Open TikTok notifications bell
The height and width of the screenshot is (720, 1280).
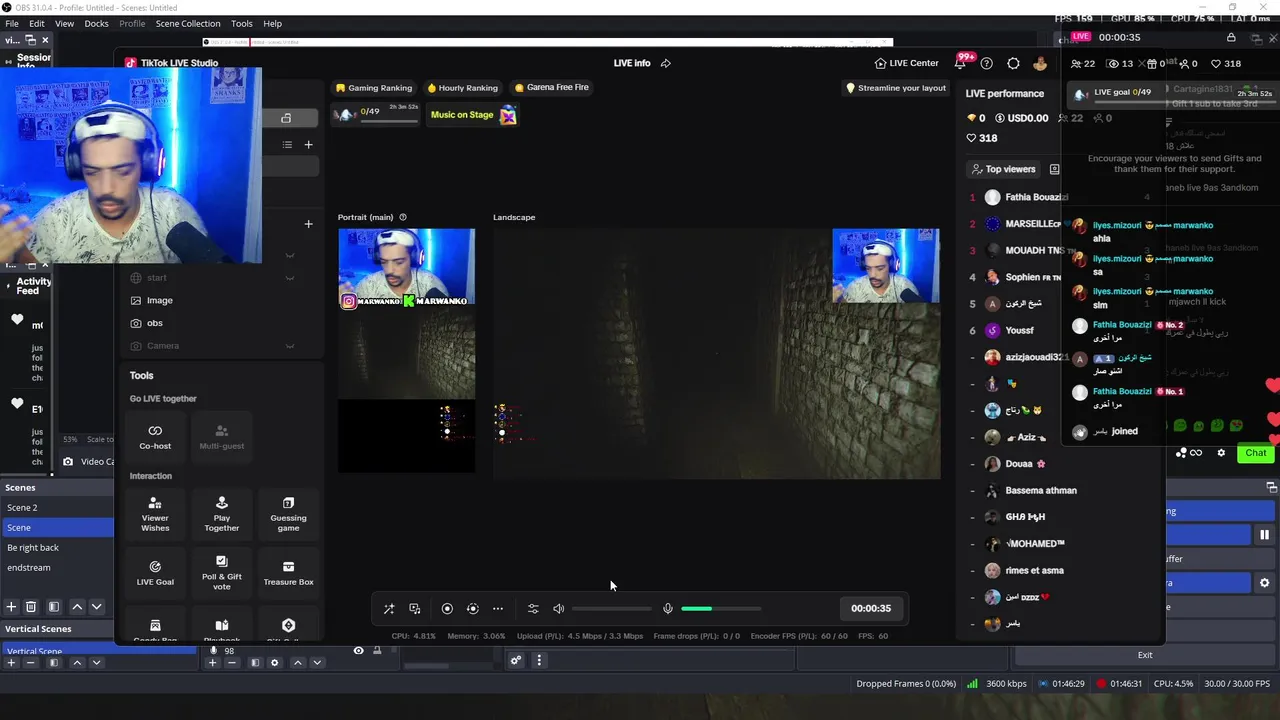(x=960, y=63)
